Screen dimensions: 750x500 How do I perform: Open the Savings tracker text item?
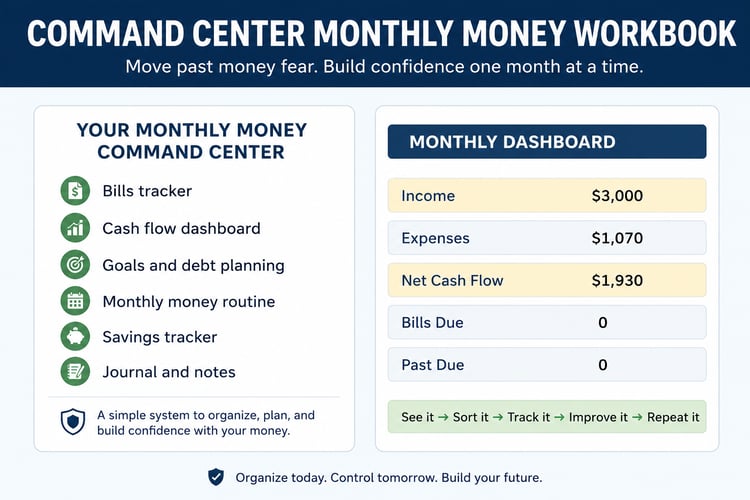pyautogui.click(x=160, y=337)
